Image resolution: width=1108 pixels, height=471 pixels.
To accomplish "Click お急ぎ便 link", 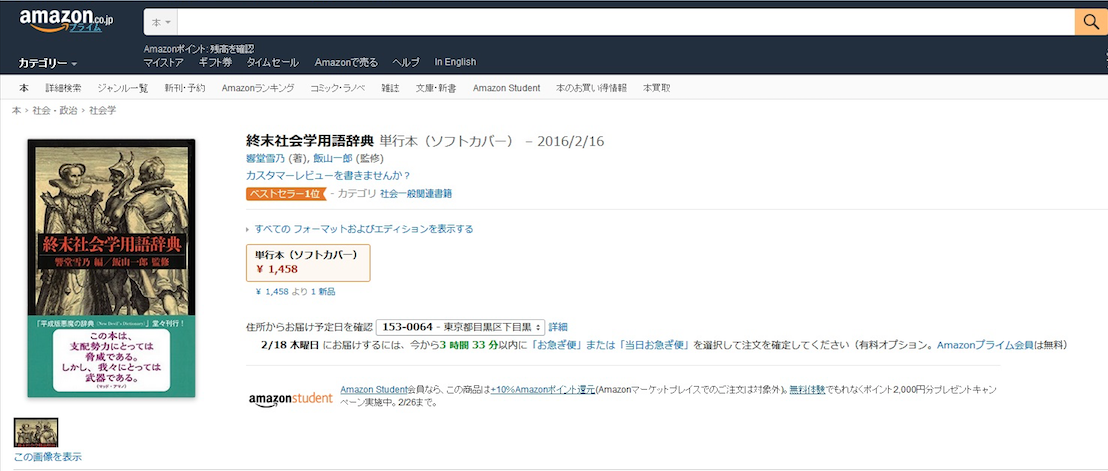I will click(555, 345).
